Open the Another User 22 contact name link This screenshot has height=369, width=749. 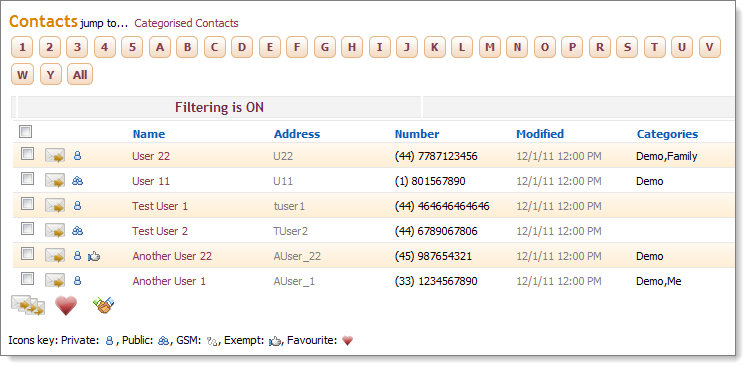[172, 256]
